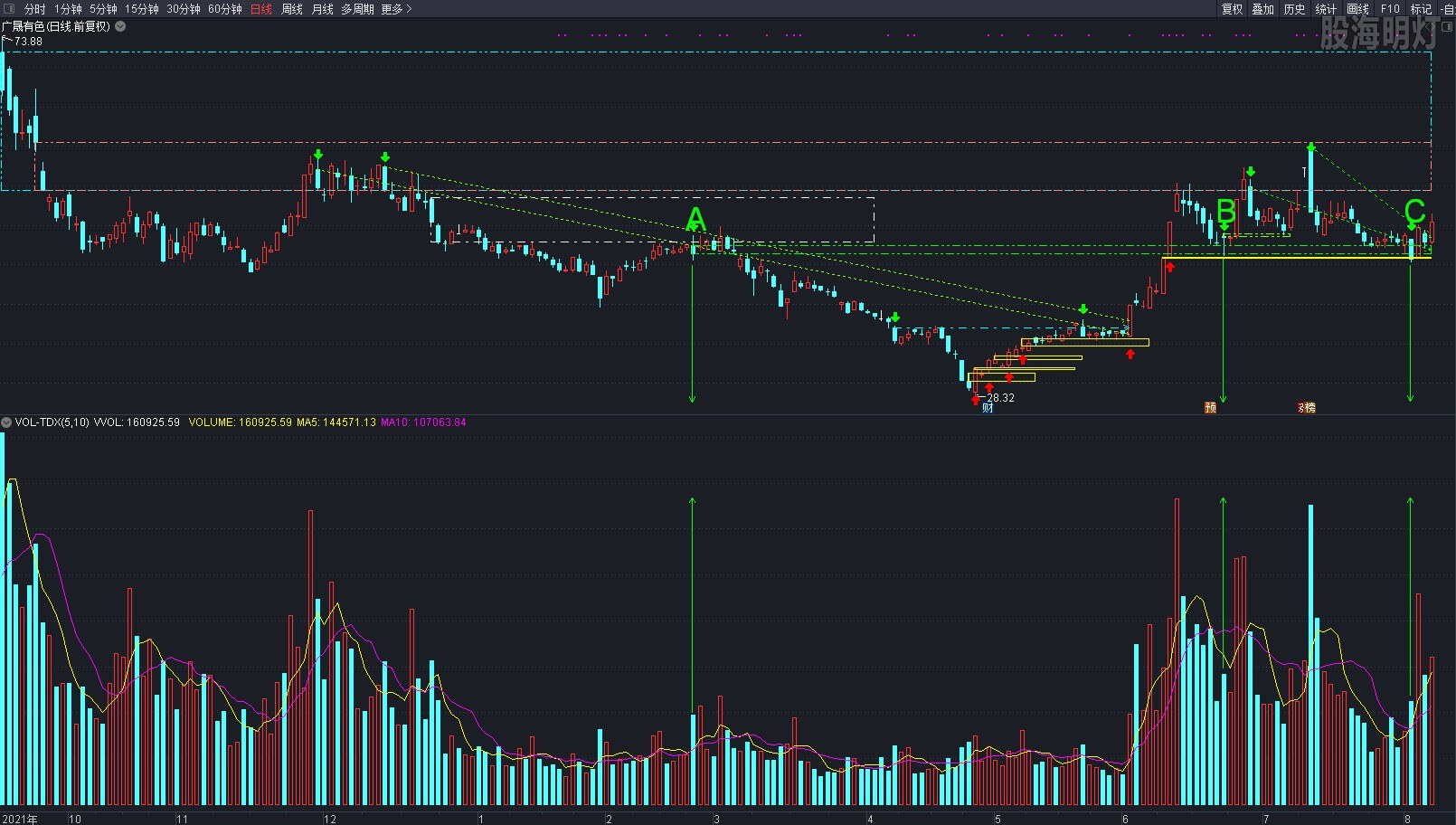Click the 73.88 high price label
1456x825 pixels.
tap(28, 41)
